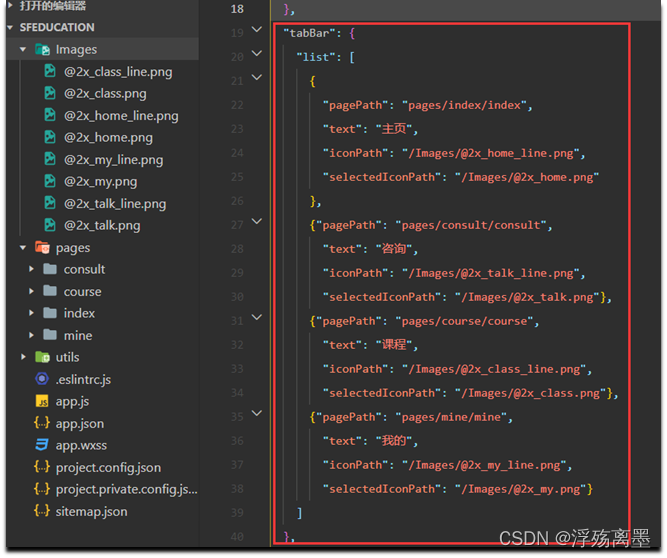Image resolution: width=667 pixels, height=558 pixels.
Task: Click the image icon beside @2x_home.png
Action: (50, 137)
